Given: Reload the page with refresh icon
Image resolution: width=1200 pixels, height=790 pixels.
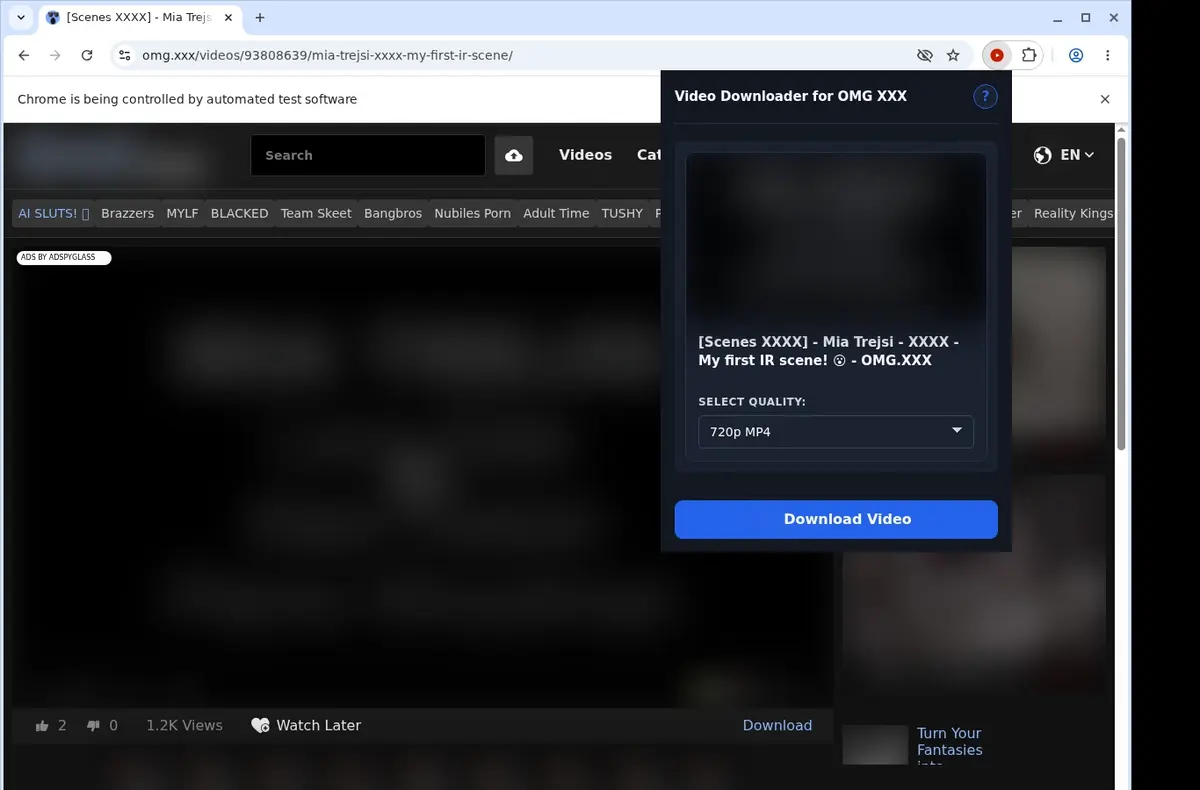Looking at the screenshot, I should point(87,55).
